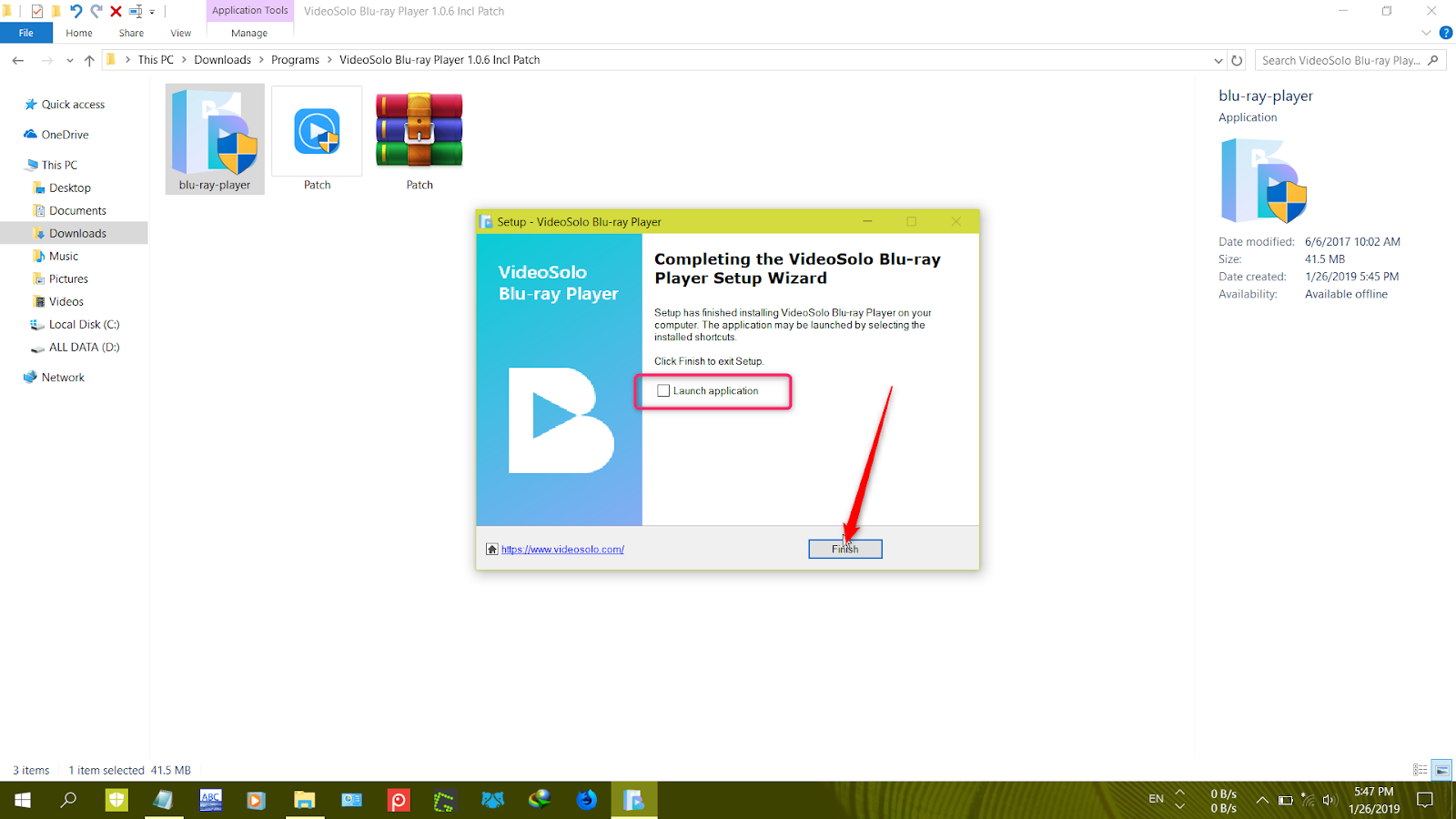Image resolution: width=1456 pixels, height=819 pixels.
Task: Open the Explorer help icon
Action: pos(1445,33)
